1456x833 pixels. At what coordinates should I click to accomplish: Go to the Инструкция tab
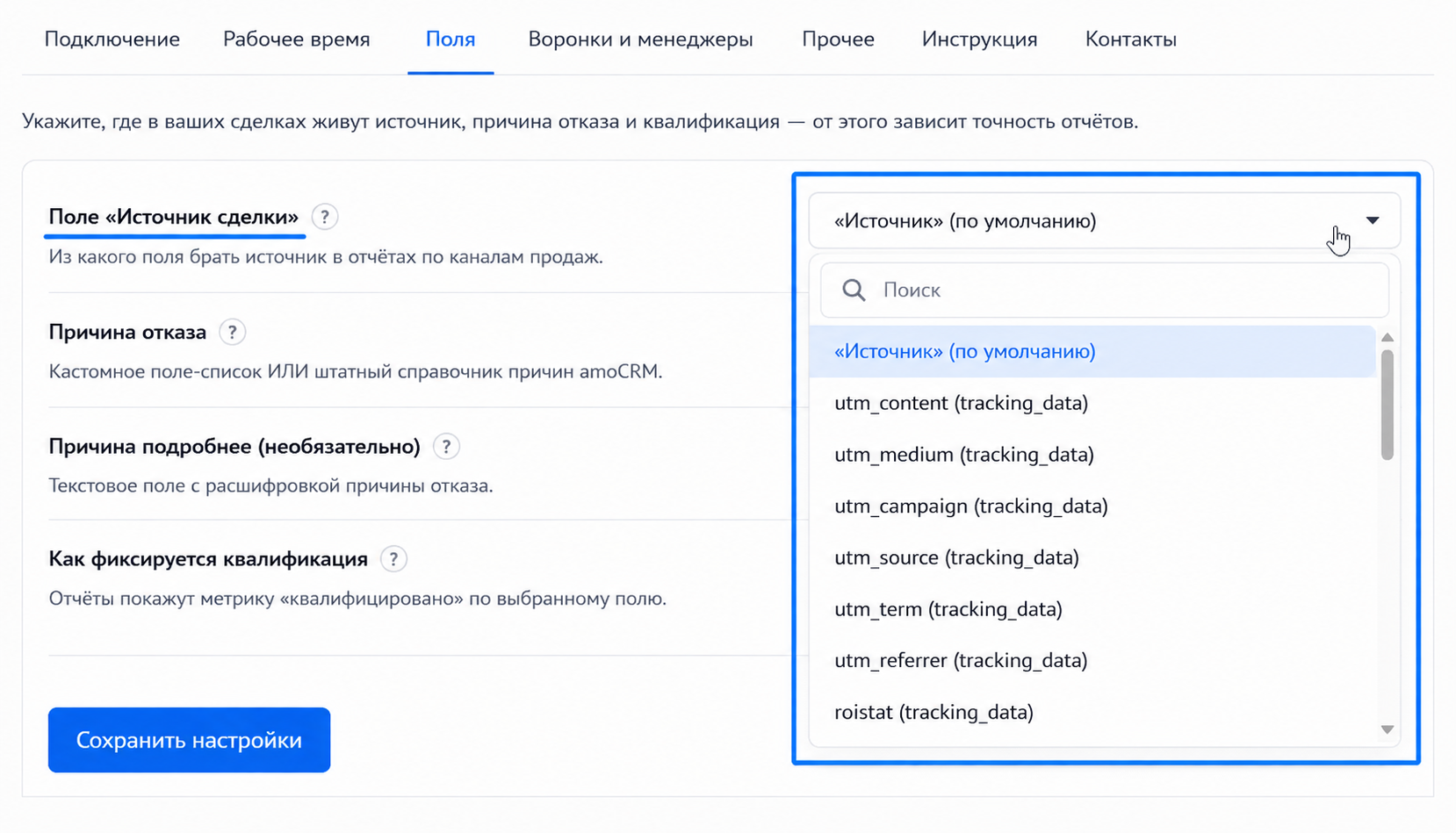coord(979,39)
